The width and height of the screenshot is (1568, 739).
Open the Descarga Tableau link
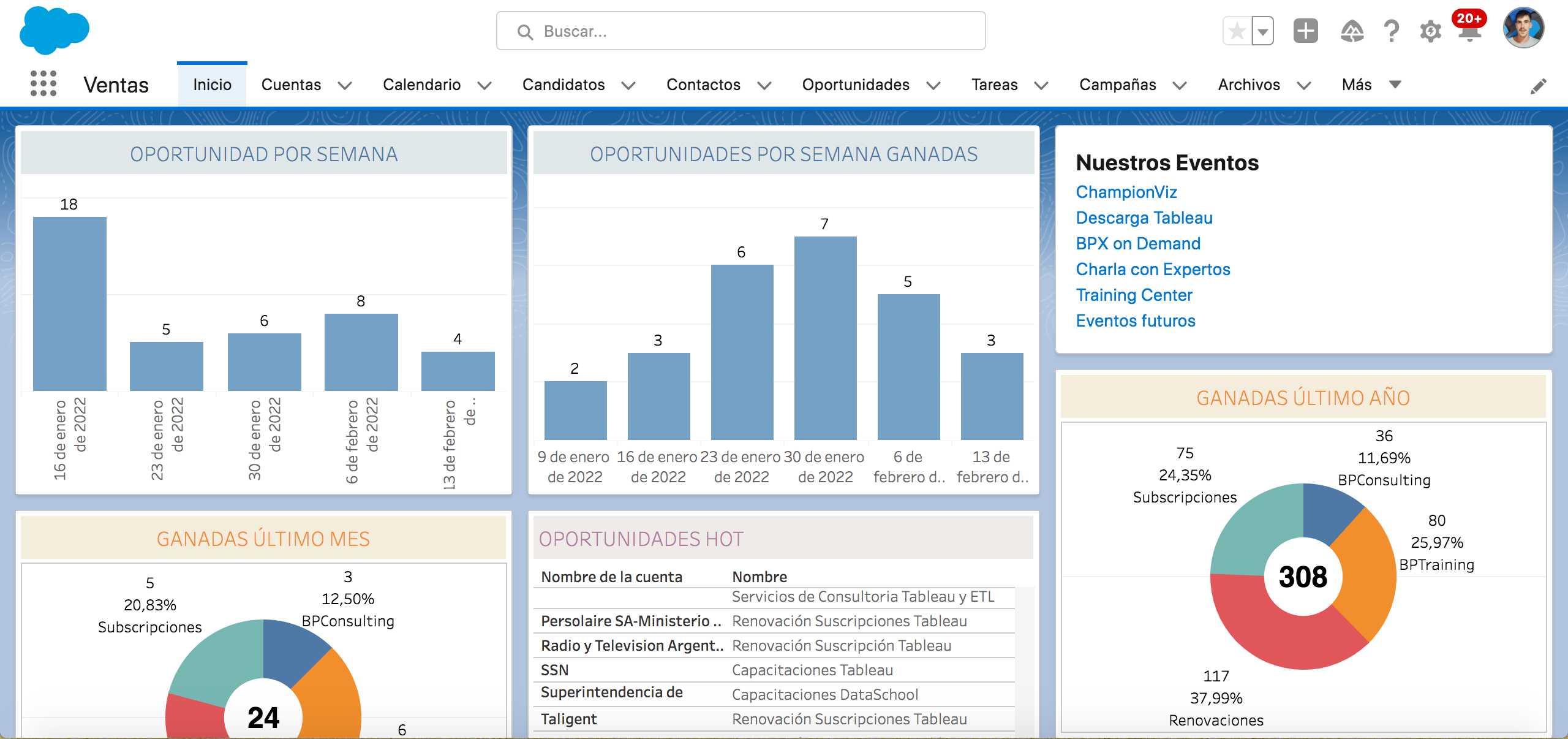point(1144,218)
